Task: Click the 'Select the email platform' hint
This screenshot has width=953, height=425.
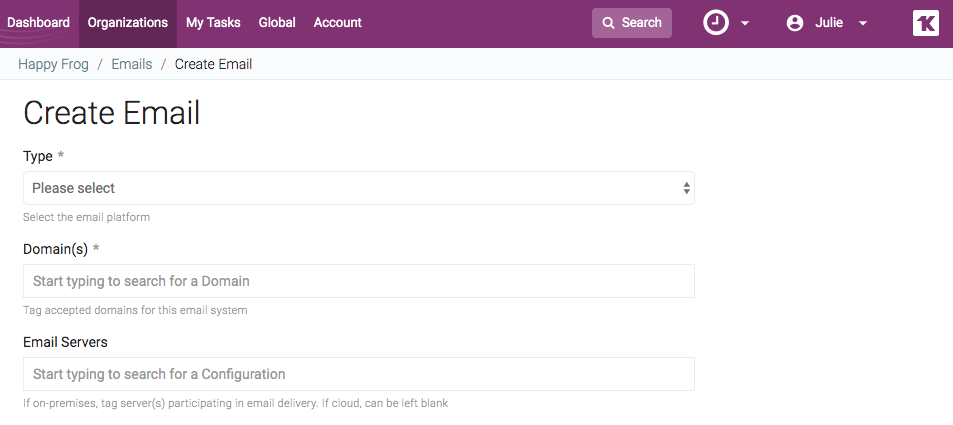Action: click(x=86, y=217)
